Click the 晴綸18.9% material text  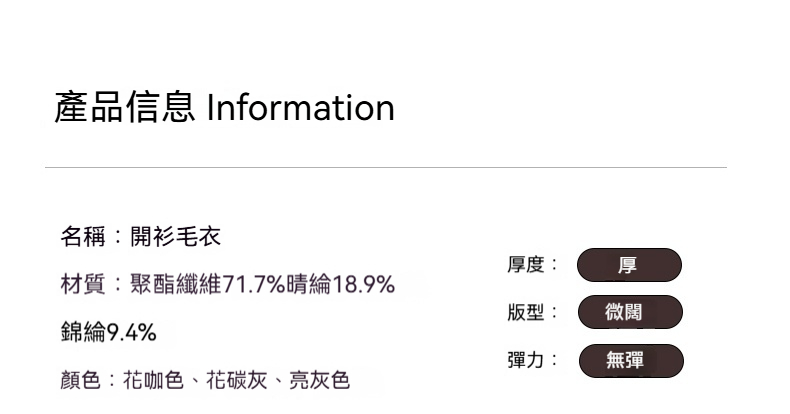(341, 285)
